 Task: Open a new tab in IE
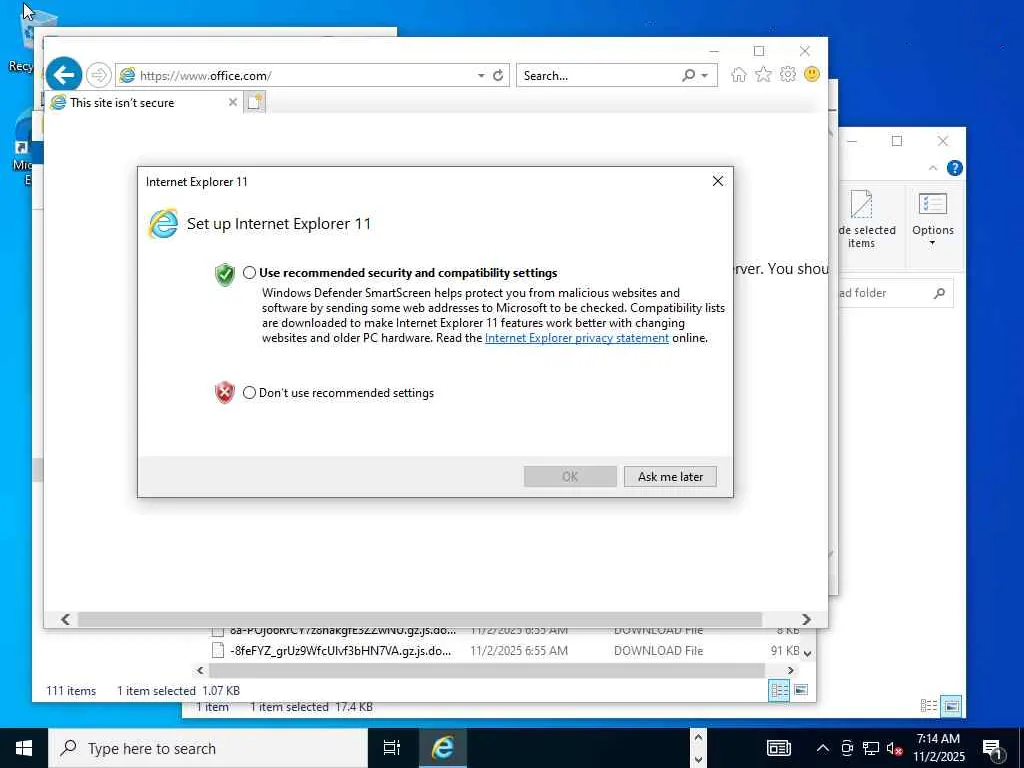tap(255, 102)
